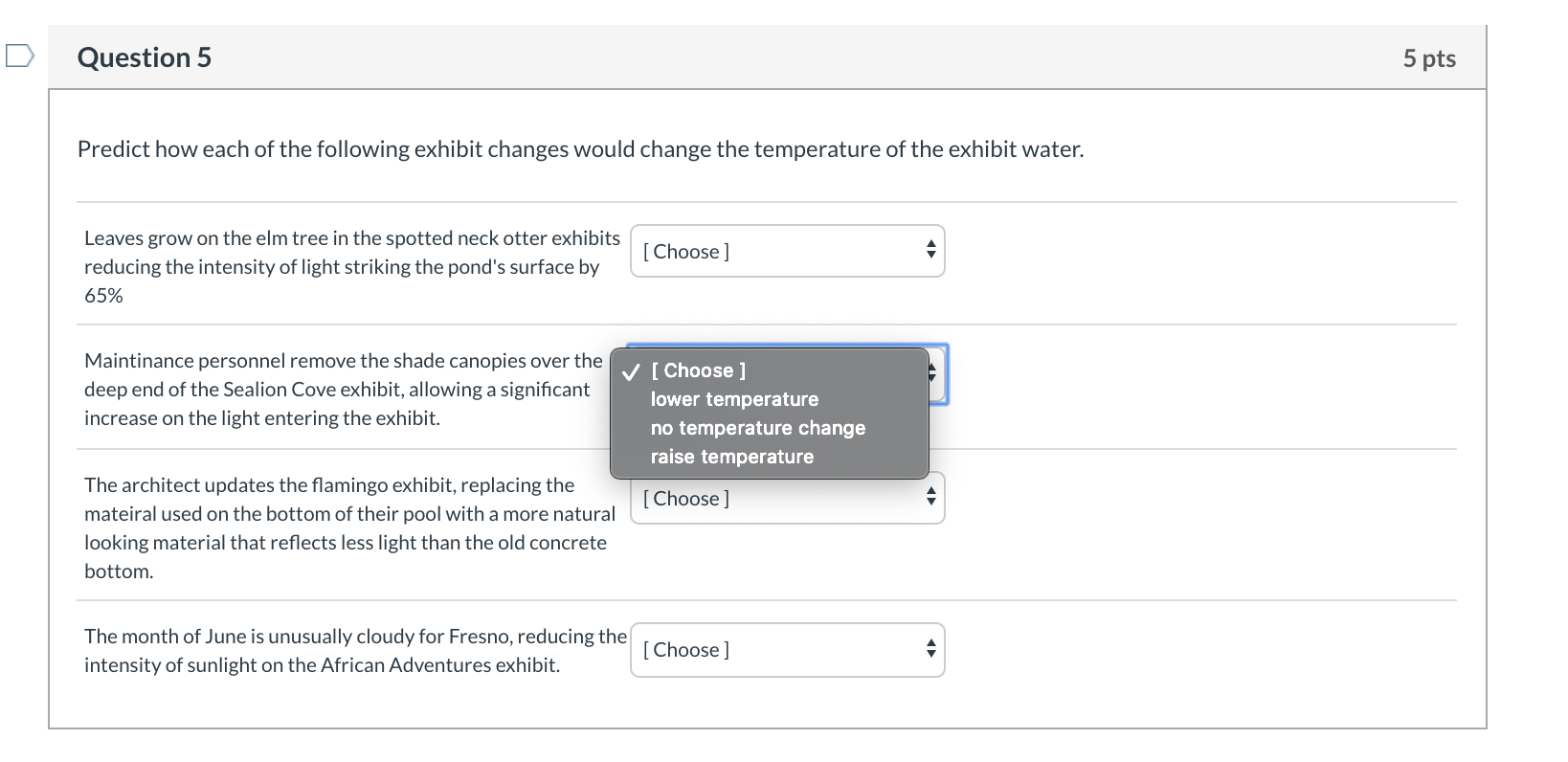Viewport: 1568px width, 762px height.
Task: Pick "raise temperature" from the open list
Action: [x=731, y=457]
